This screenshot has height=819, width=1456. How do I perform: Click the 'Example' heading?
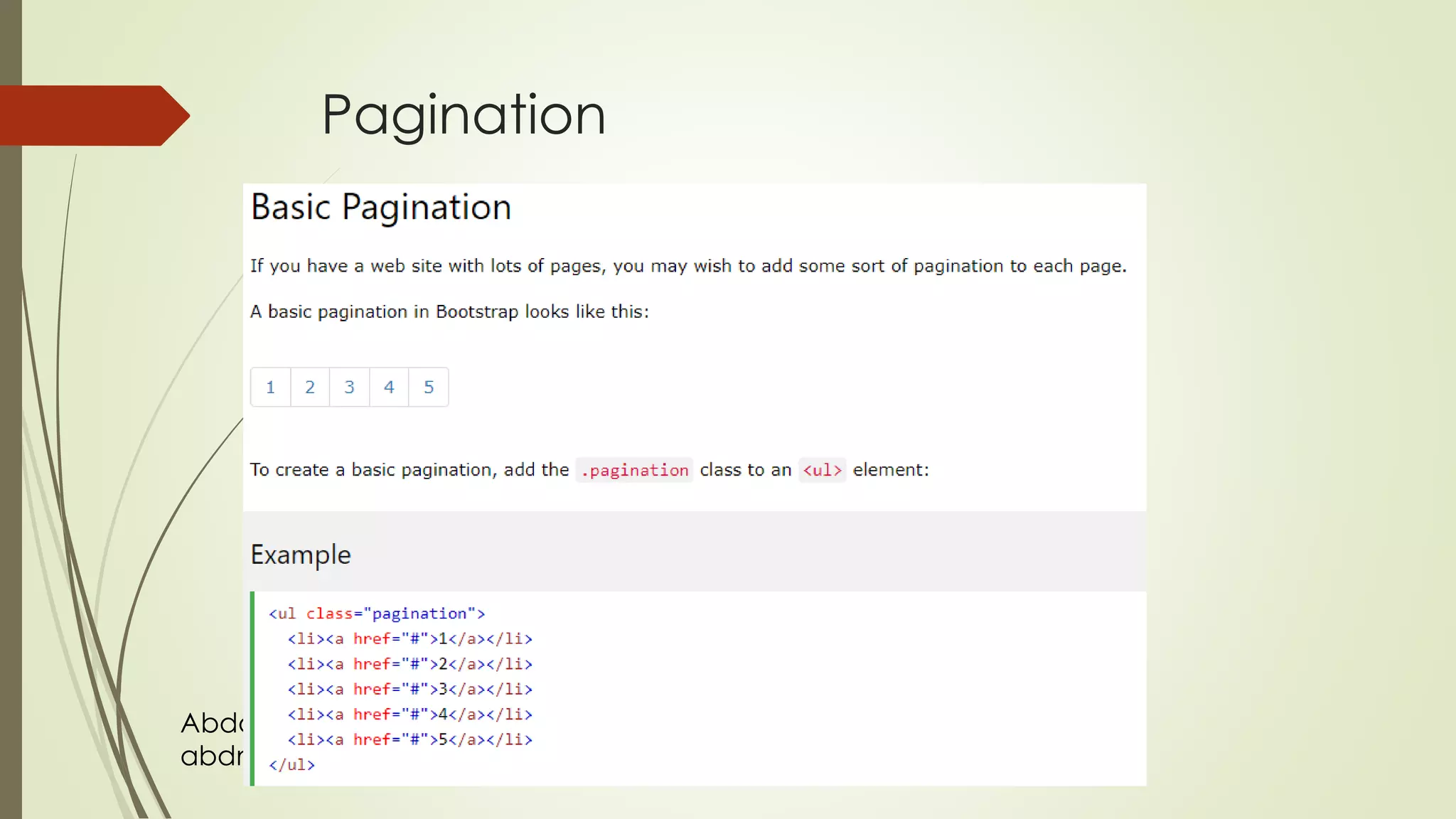[301, 555]
